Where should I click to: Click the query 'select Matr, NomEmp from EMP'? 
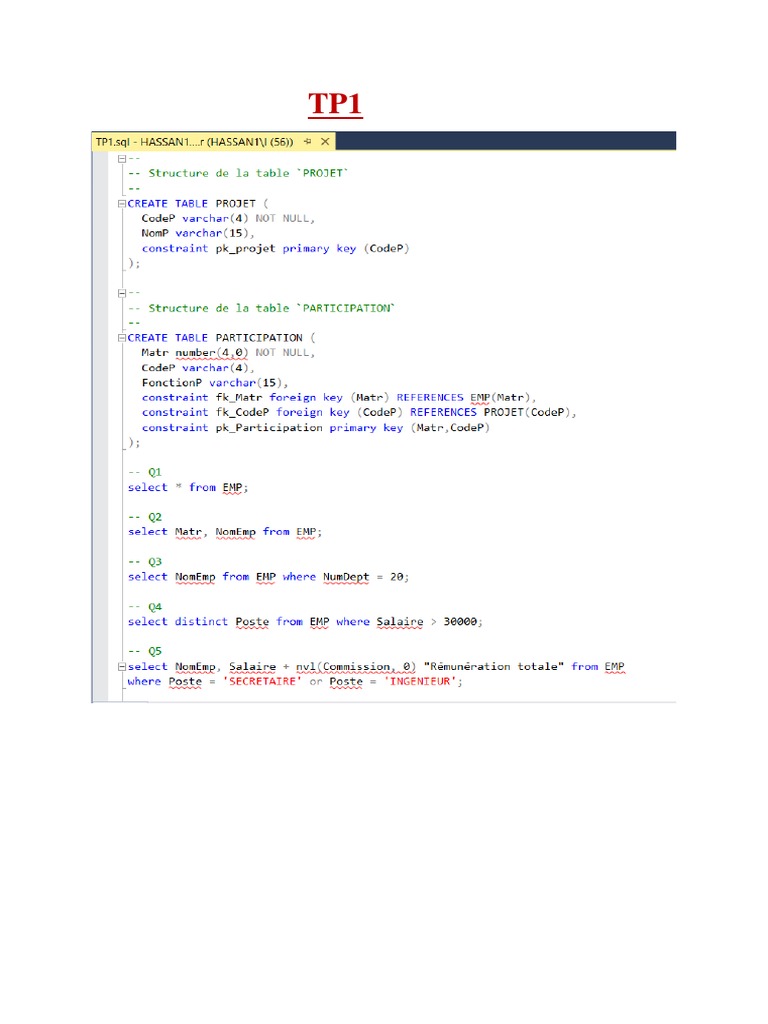225,532
